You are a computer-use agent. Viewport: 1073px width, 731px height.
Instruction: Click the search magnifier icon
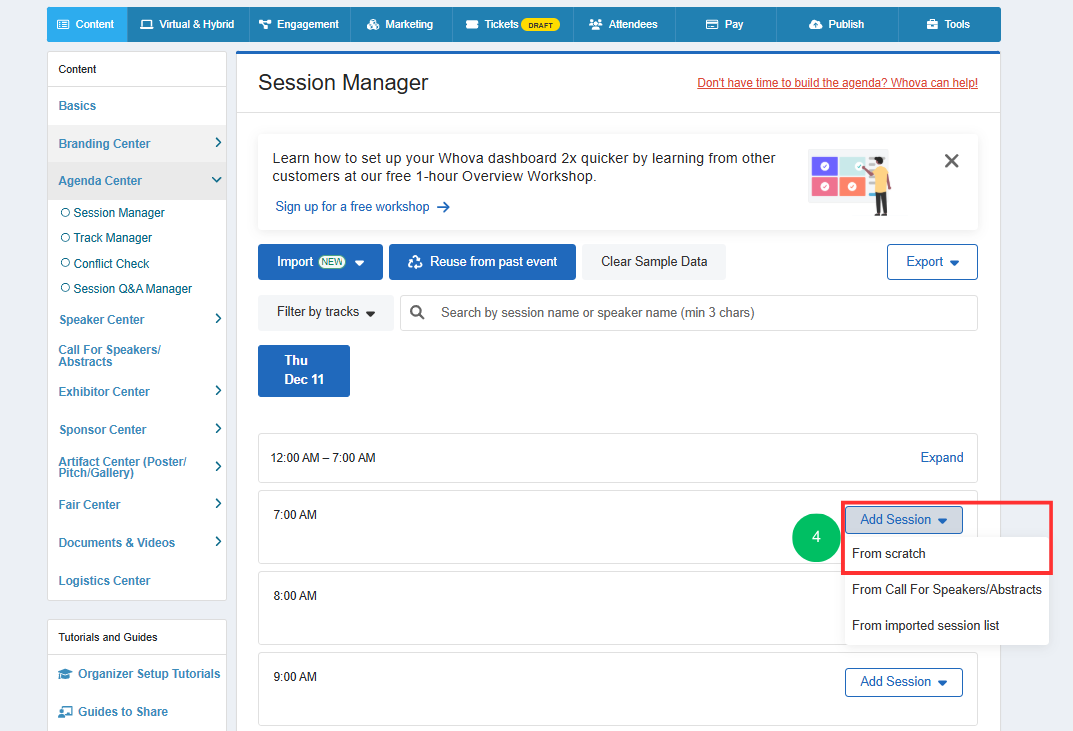click(417, 313)
